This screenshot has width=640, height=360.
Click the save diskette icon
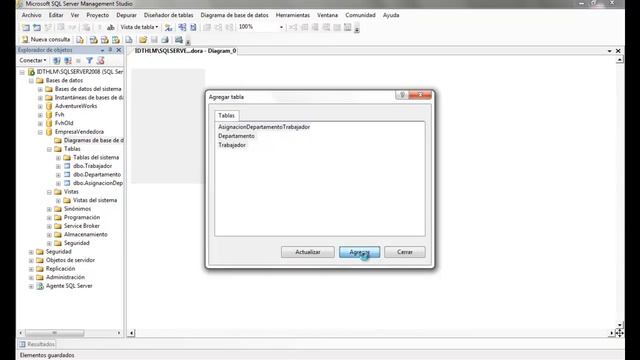pos(154,40)
